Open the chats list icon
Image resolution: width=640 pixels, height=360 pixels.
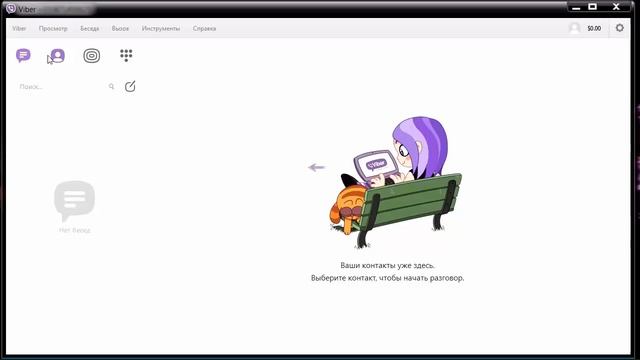[x=23, y=55]
